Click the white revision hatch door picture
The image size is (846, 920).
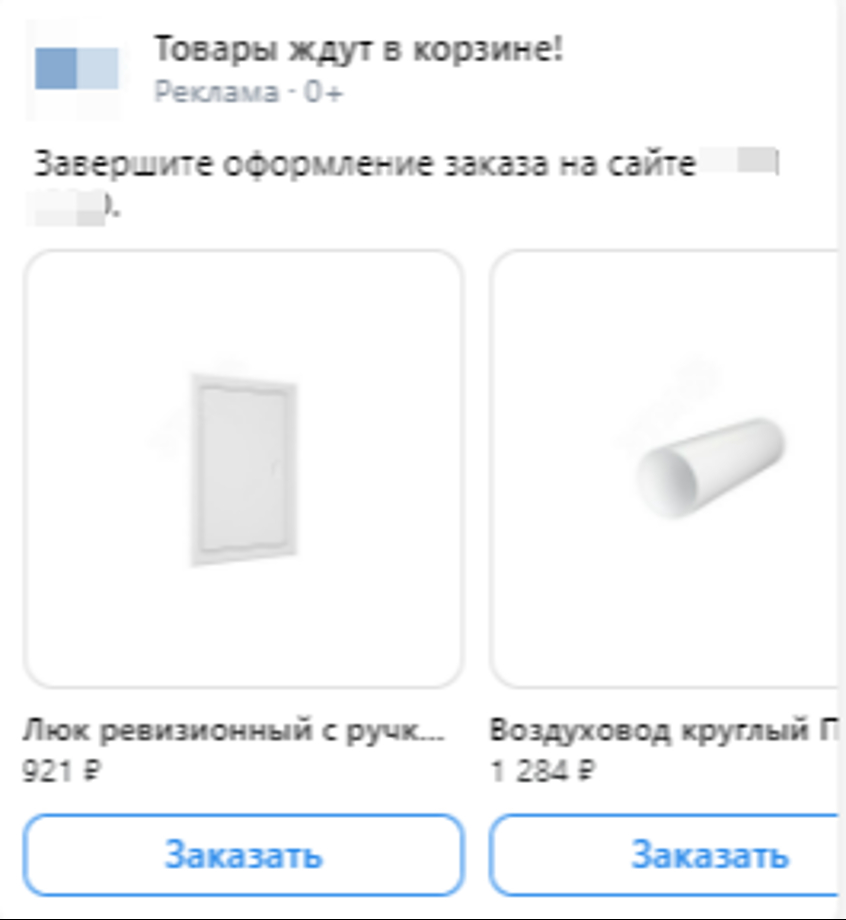coord(243,470)
